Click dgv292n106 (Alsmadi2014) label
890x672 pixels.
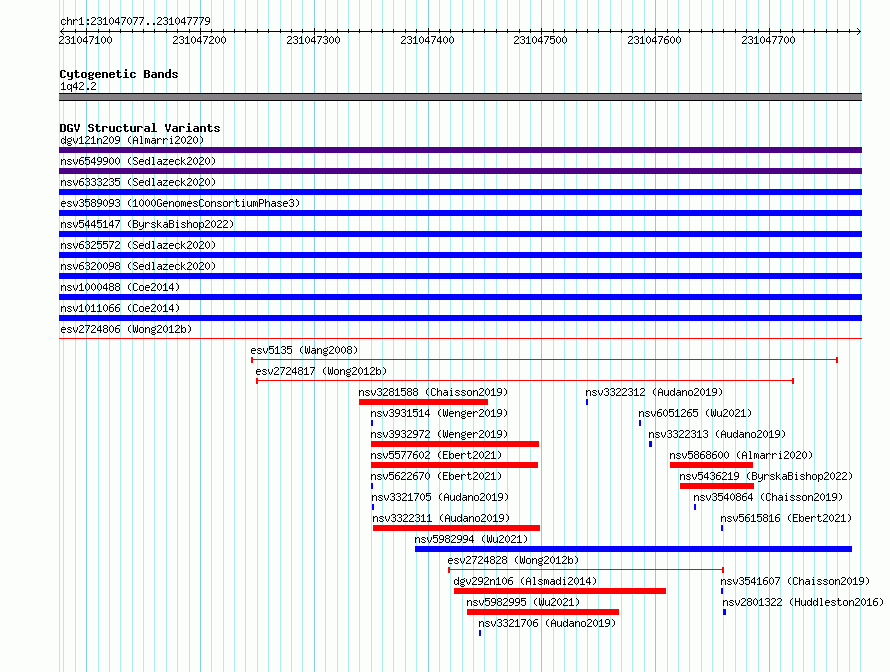(525, 581)
